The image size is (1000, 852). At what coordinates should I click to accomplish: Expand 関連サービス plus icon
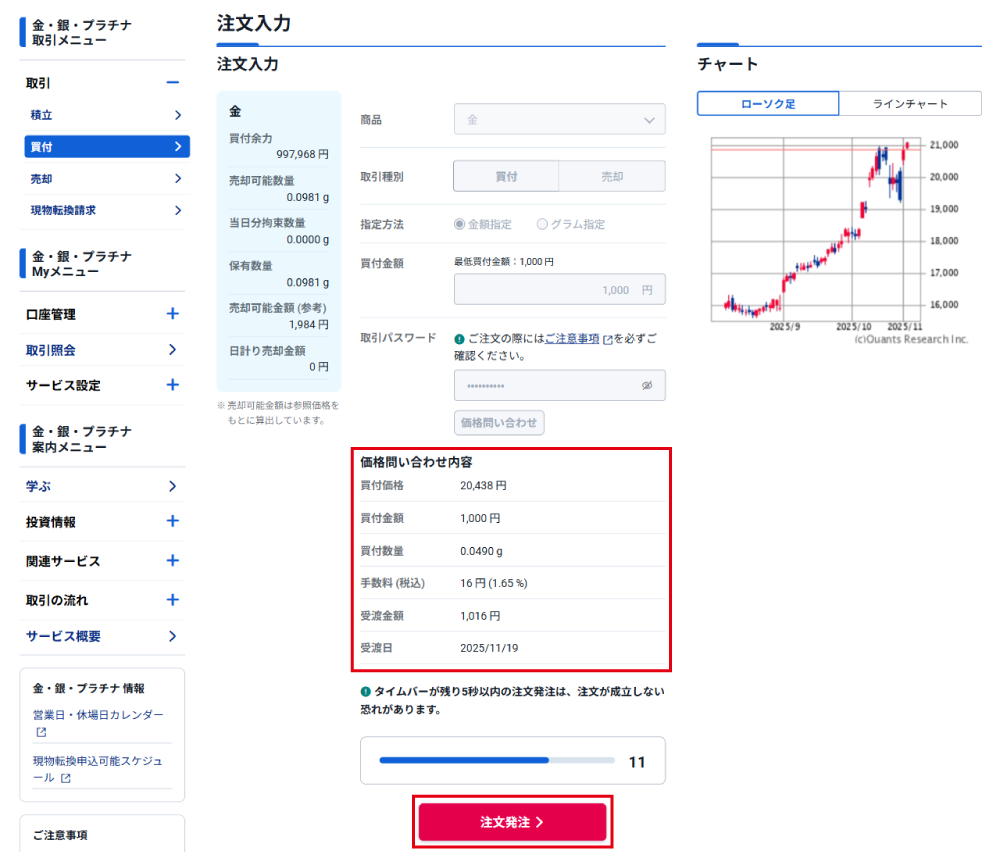point(172,561)
